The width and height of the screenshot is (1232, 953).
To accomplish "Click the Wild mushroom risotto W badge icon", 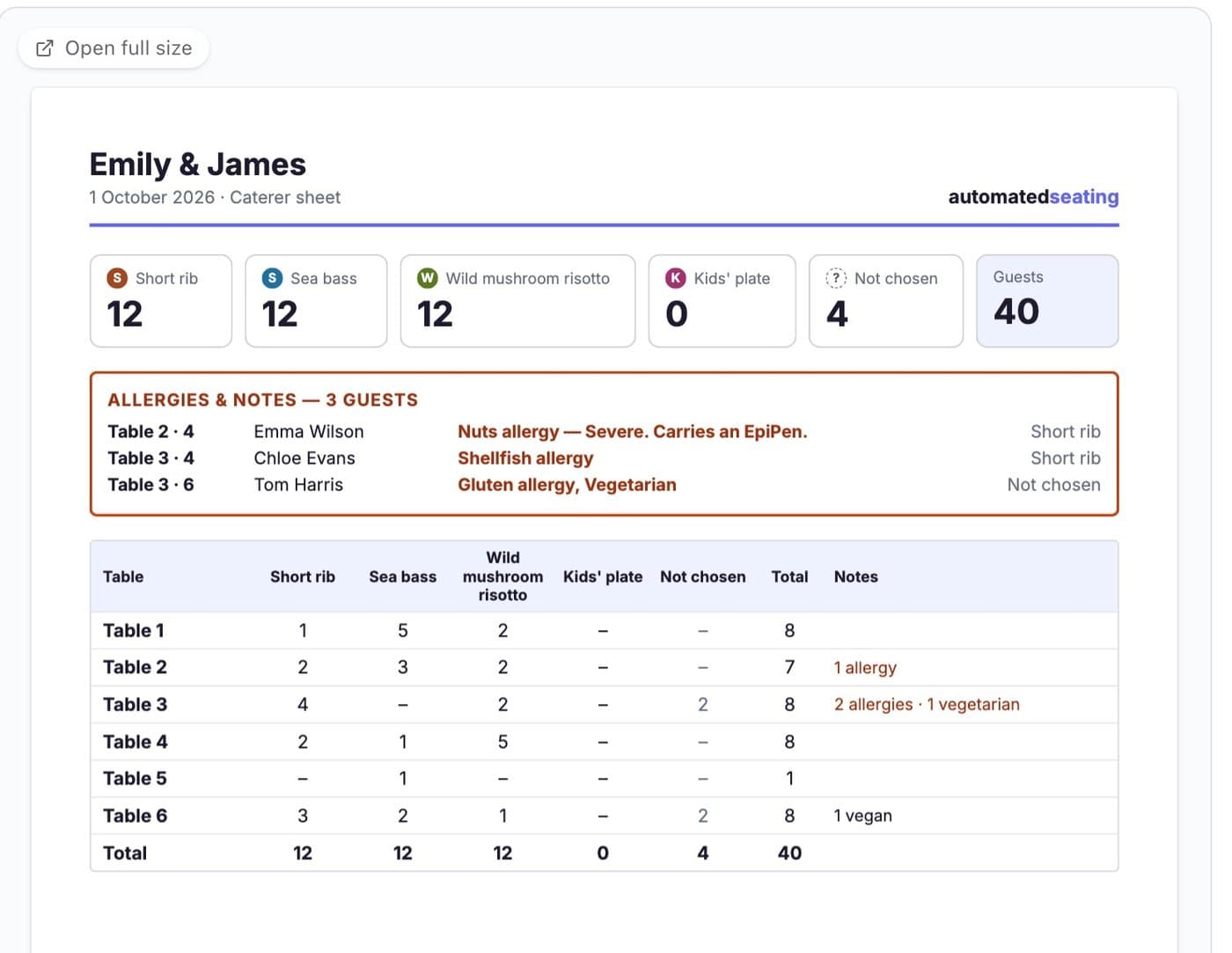I will [x=428, y=278].
